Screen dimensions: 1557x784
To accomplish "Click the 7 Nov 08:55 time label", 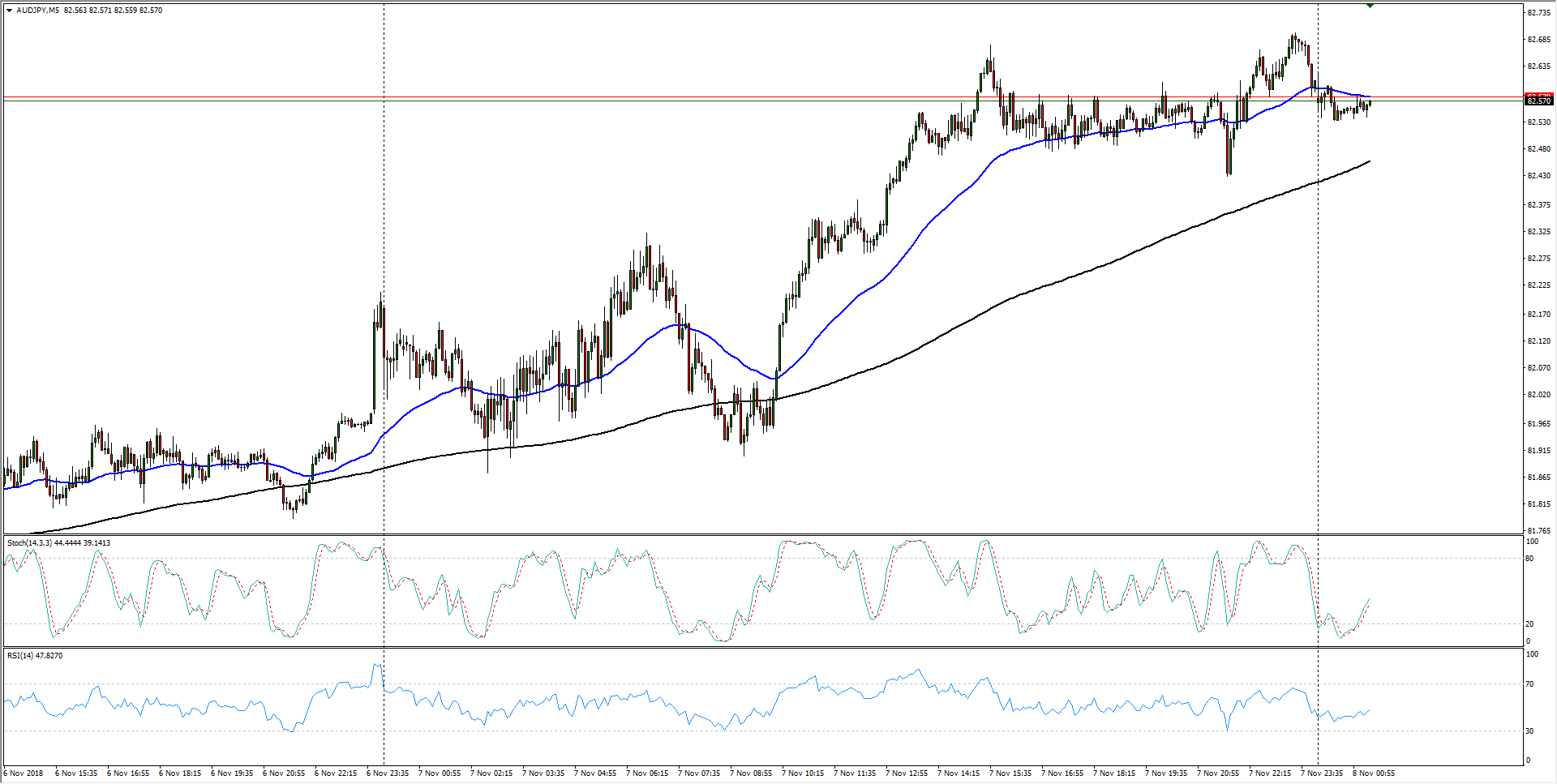I will (751, 773).
